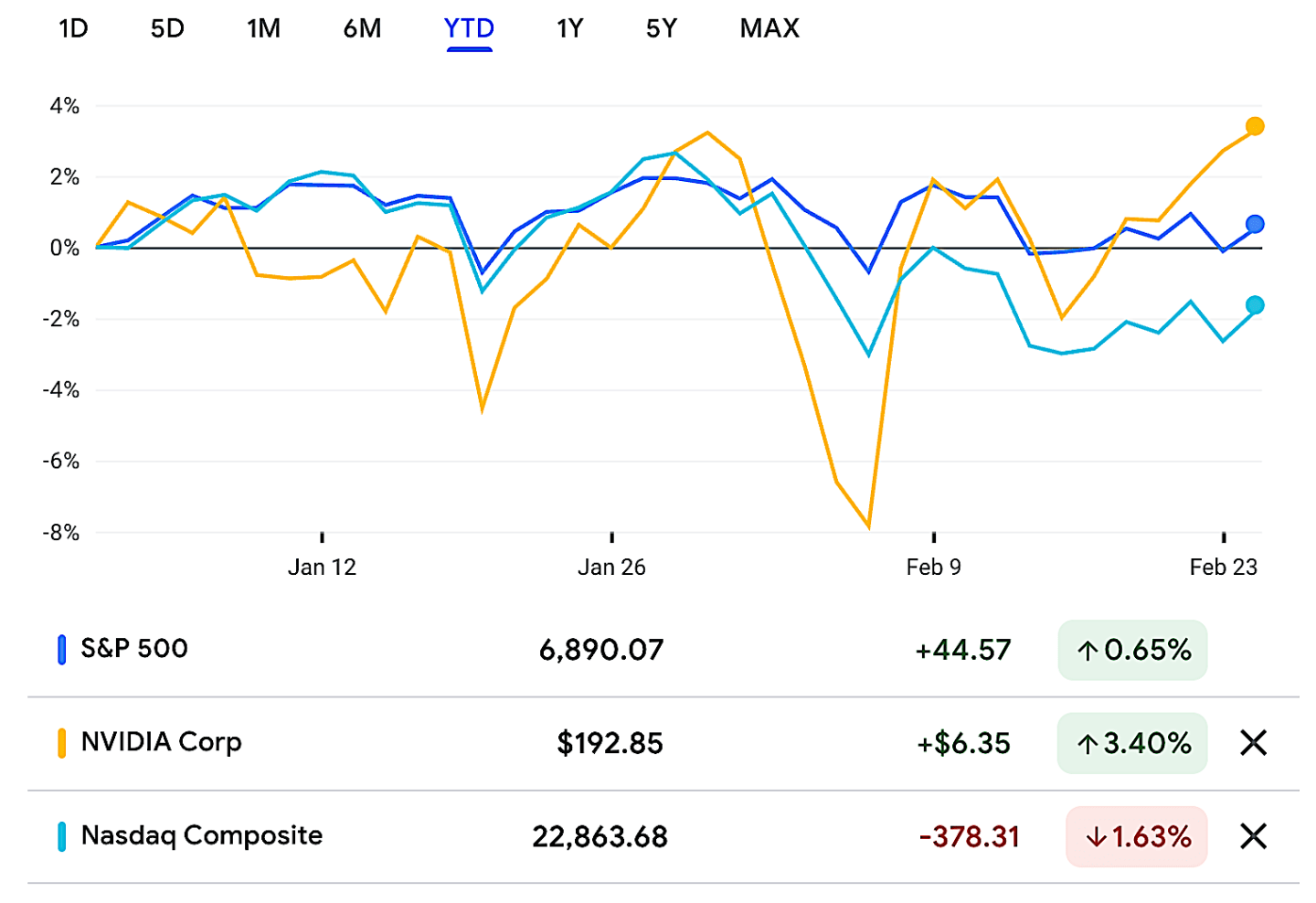Open the S&P 500 index row
This screenshot has height=903, width=1316.
pyautogui.click(x=134, y=649)
